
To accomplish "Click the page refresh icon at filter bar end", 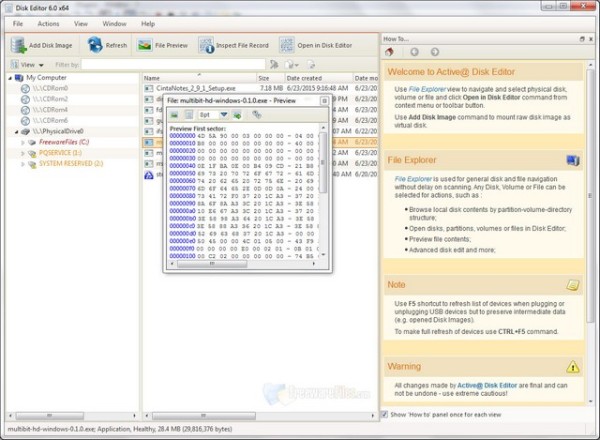I will [x=311, y=65].
